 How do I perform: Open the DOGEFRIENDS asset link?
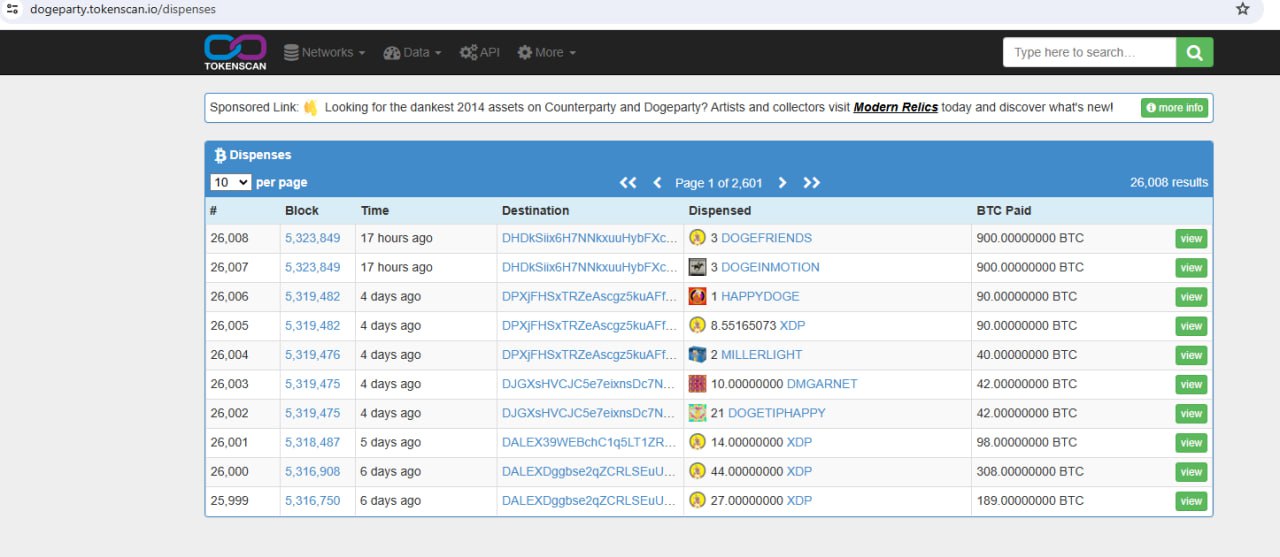click(x=766, y=238)
